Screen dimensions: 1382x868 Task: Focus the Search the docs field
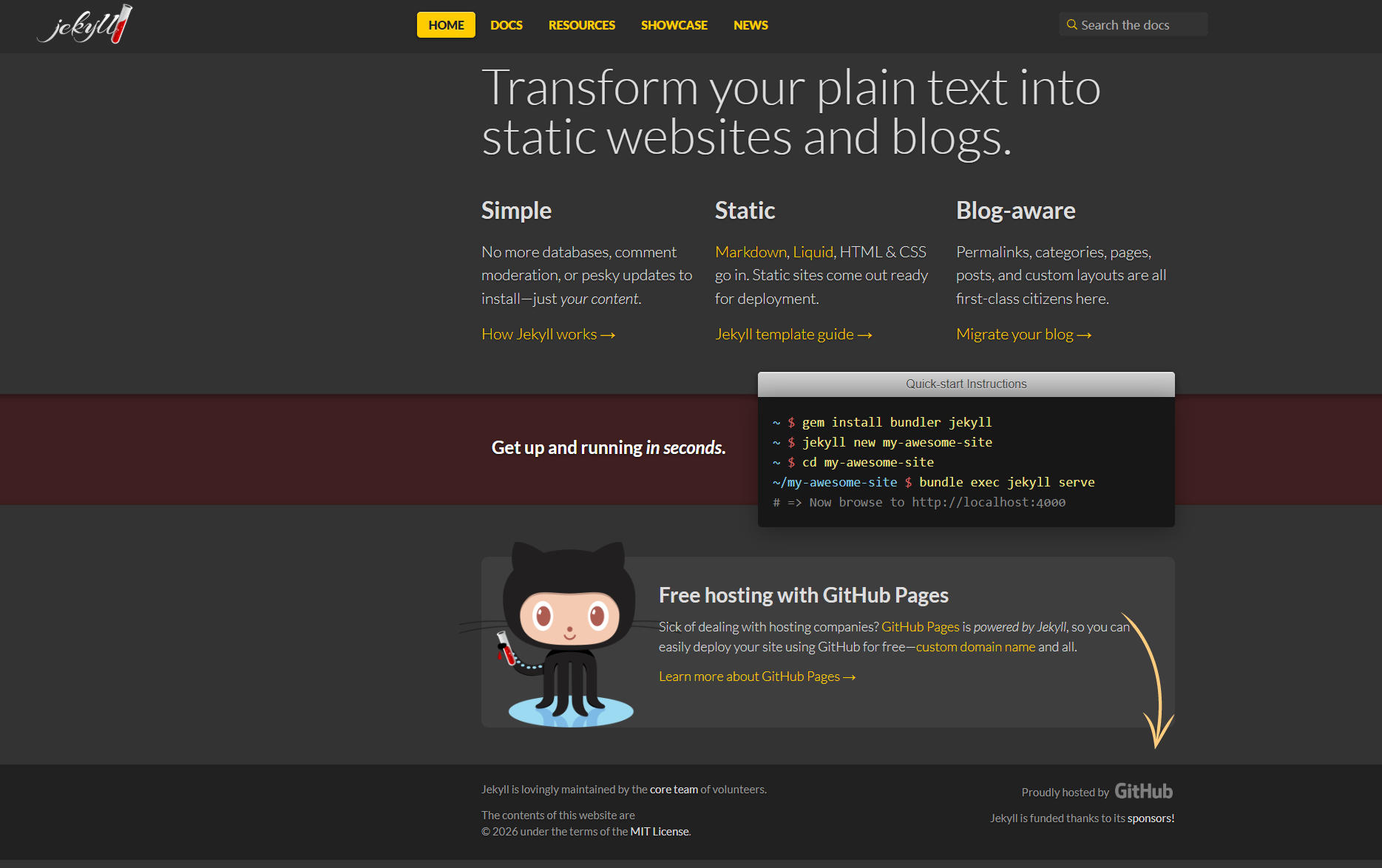pos(1133,24)
